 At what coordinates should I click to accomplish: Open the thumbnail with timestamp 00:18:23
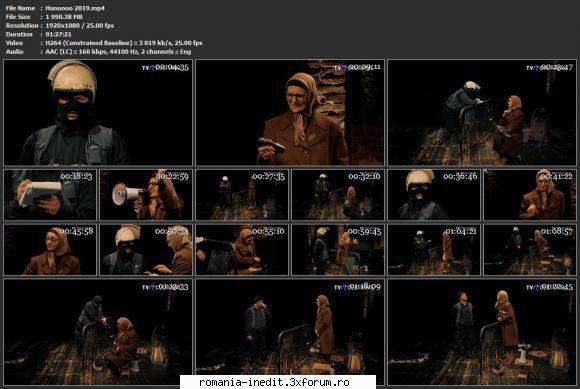pyautogui.click(x=50, y=195)
